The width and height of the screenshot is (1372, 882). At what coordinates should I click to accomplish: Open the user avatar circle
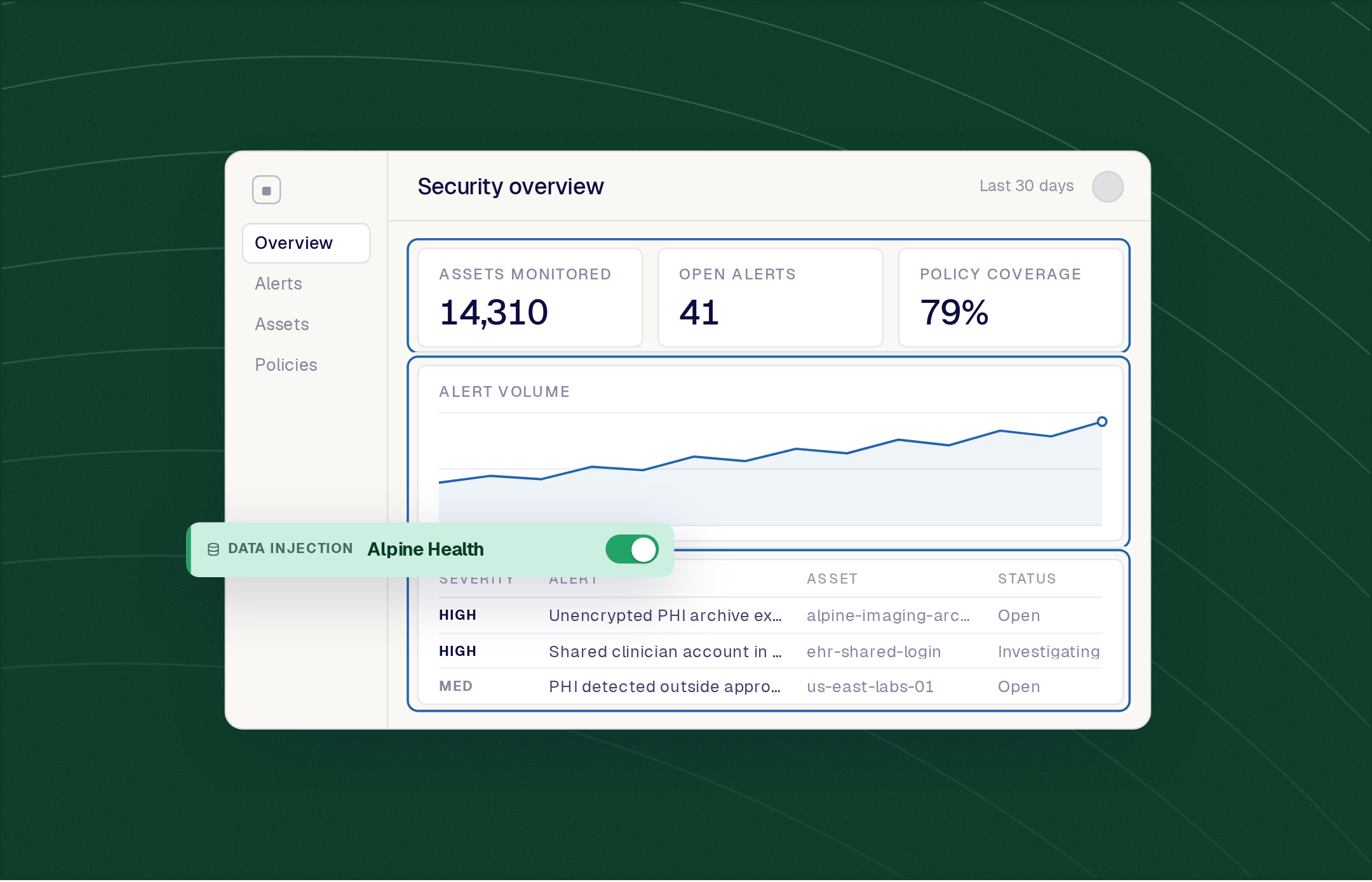point(1107,187)
